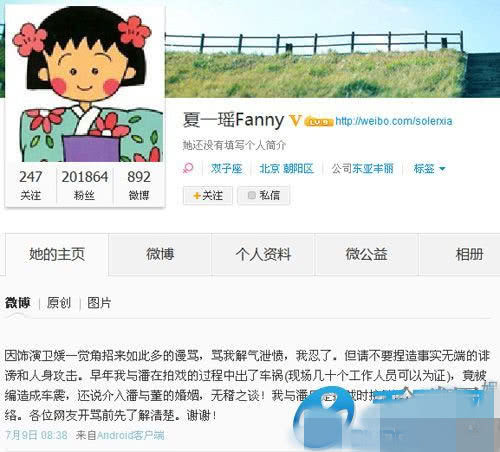The width and height of the screenshot is (500, 452).
Task: Switch to the 她的主页 tab
Action: tap(57, 254)
